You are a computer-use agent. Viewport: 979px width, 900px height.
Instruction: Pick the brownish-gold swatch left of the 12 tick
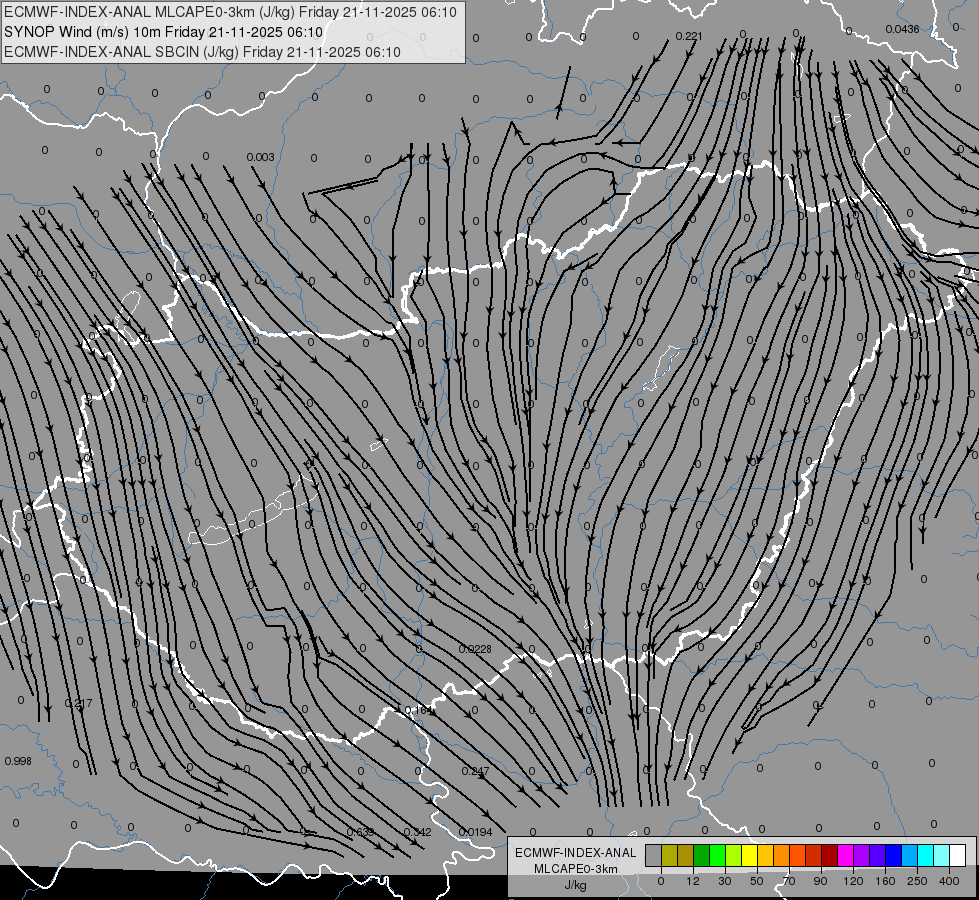coord(686,855)
